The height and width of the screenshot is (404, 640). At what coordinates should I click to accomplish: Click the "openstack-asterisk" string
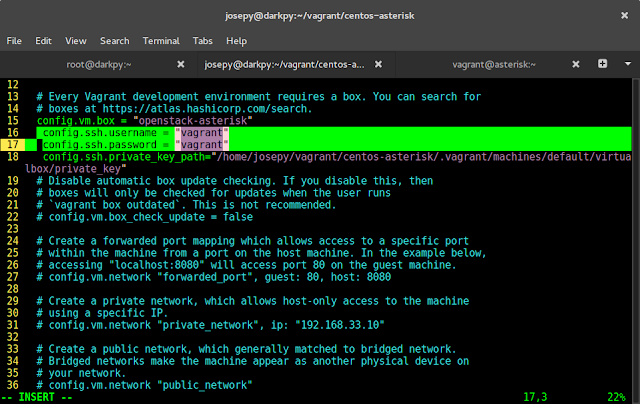click(193, 121)
